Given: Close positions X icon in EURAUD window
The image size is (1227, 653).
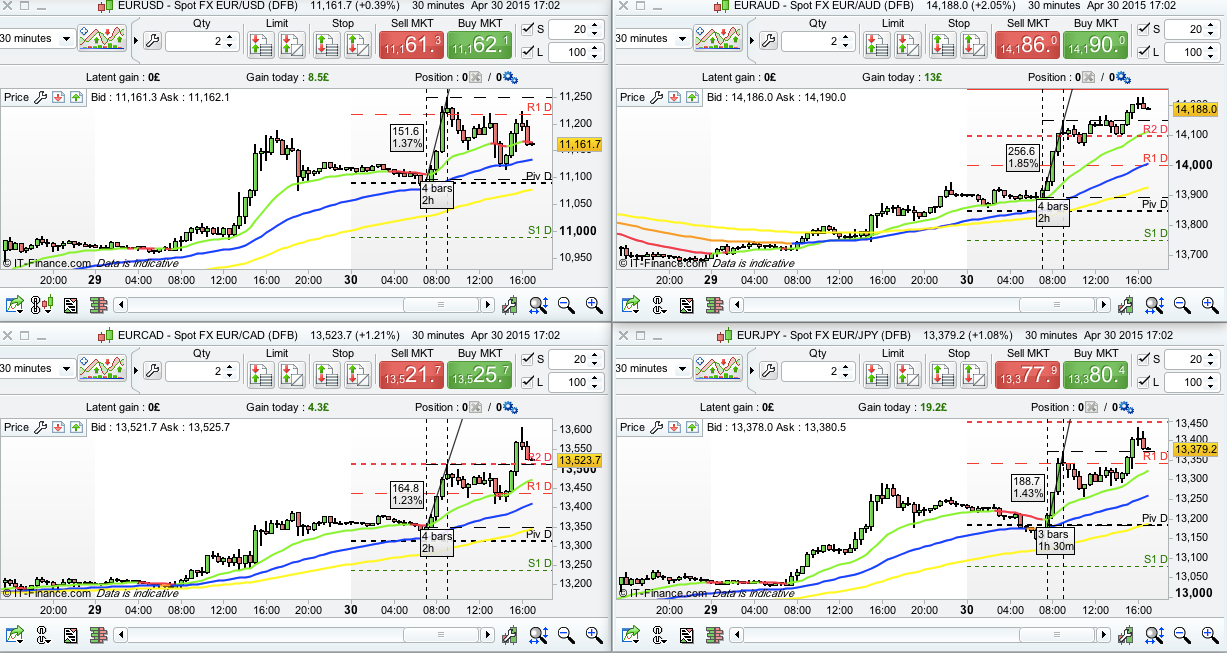Looking at the screenshot, I should coord(1089,77).
